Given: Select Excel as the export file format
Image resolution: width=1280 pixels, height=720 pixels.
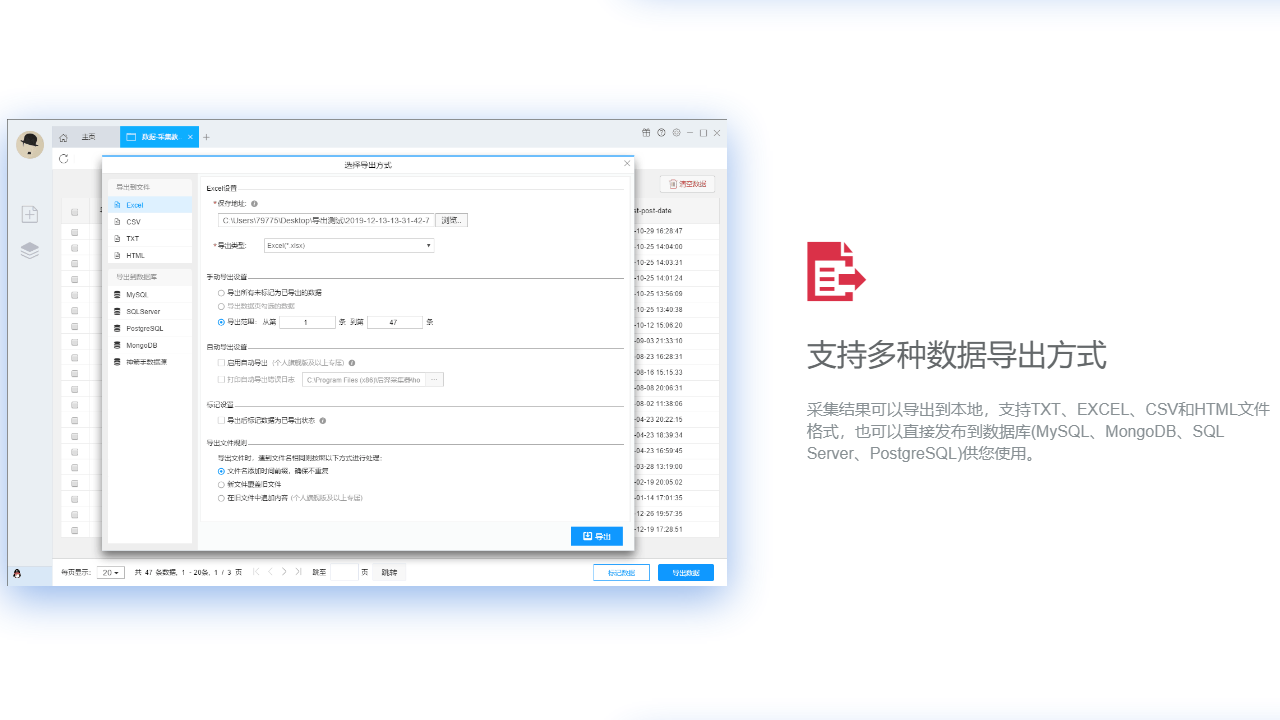Looking at the screenshot, I should click(x=136, y=205).
